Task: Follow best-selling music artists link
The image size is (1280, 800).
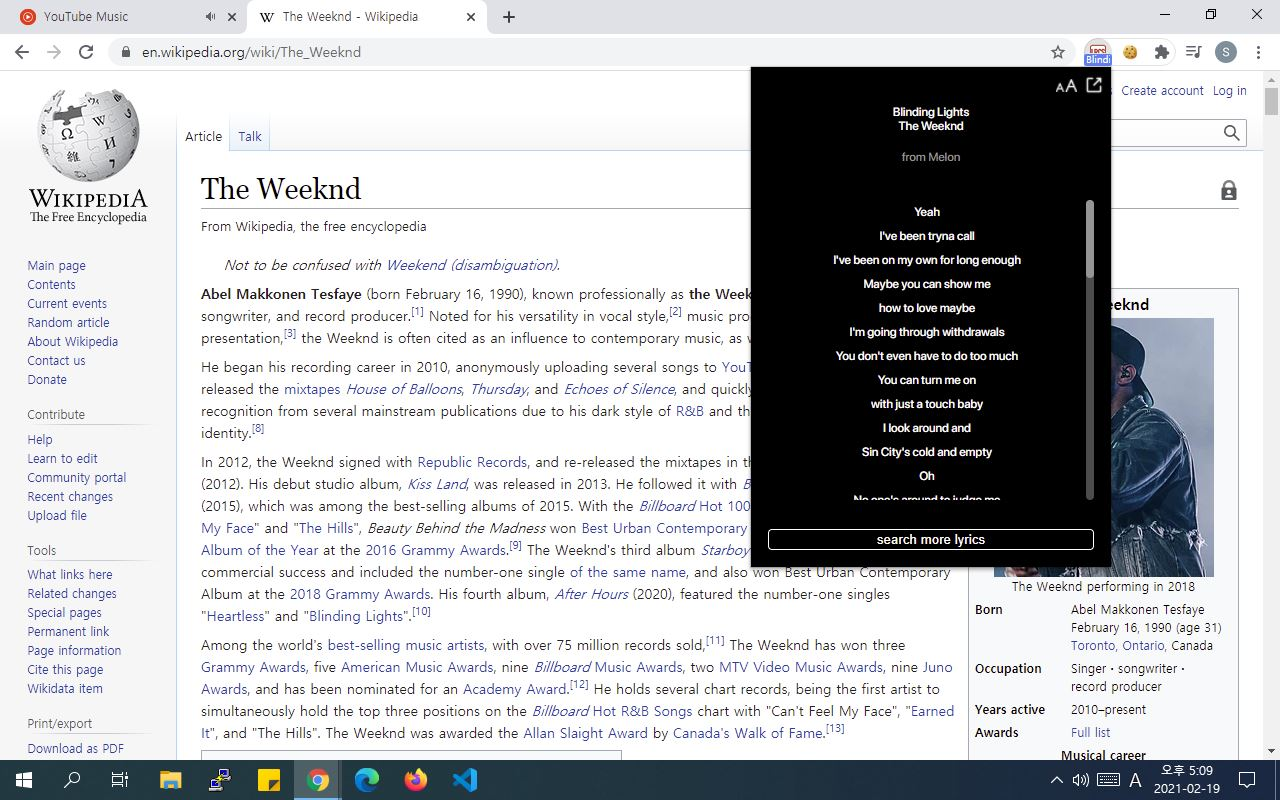Action: (406, 645)
